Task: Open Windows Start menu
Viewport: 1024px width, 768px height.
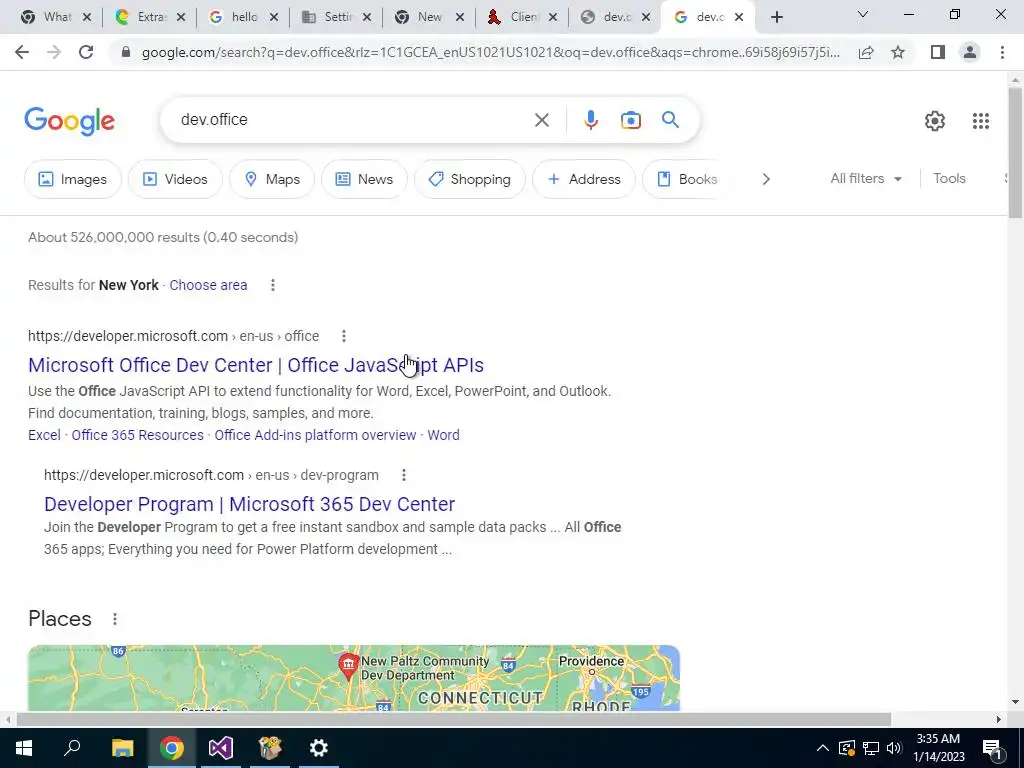Action: click(x=24, y=748)
